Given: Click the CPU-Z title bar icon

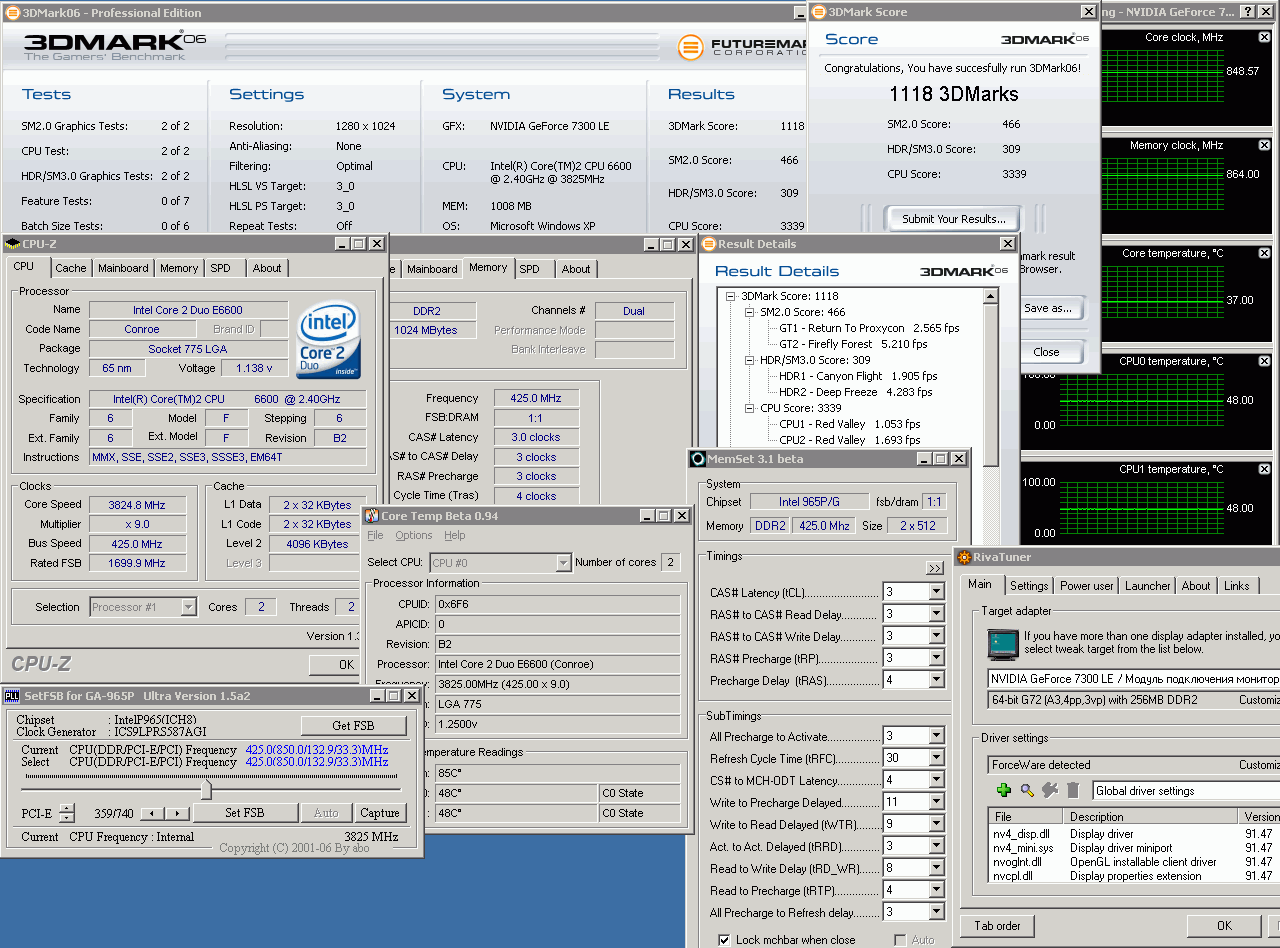Looking at the screenshot, I should point(13,244).
